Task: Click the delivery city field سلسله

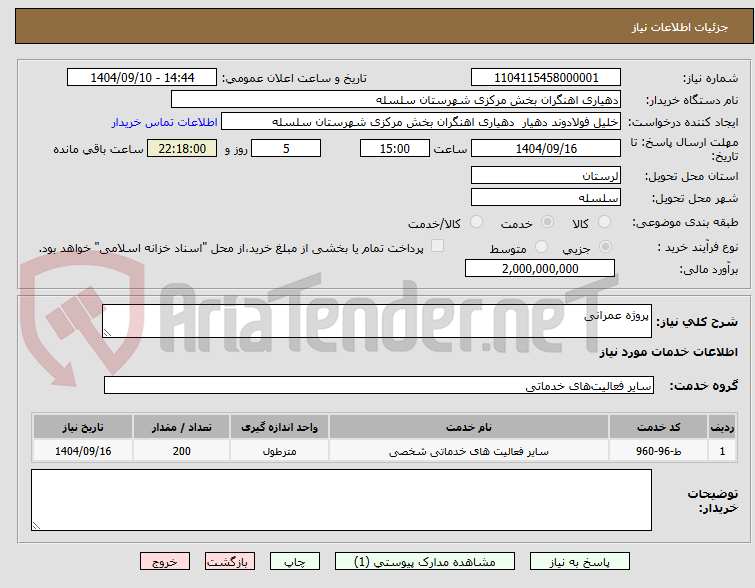Action: pos(546,197)
